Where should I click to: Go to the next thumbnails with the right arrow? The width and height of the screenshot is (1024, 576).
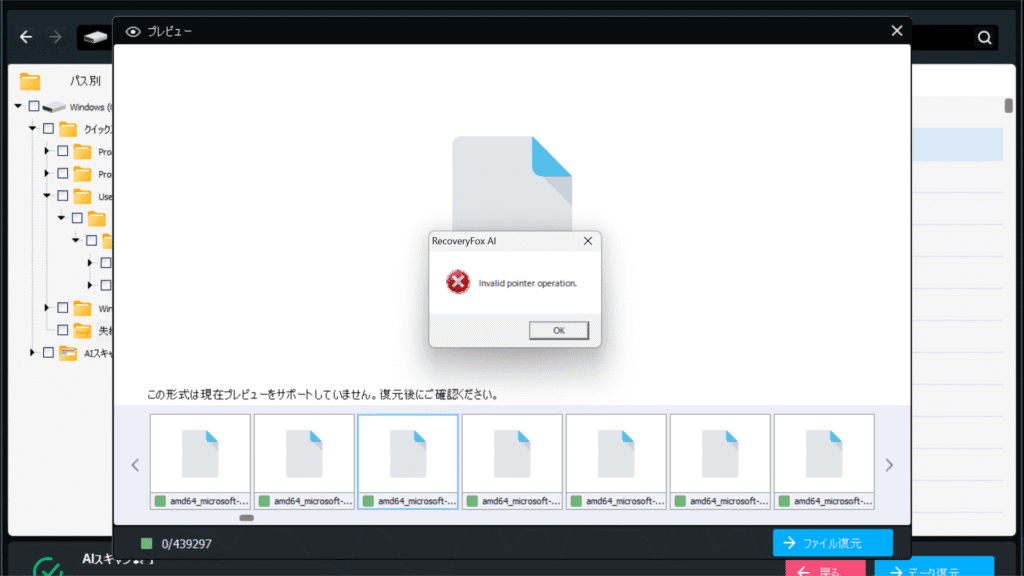pos(889,465)
